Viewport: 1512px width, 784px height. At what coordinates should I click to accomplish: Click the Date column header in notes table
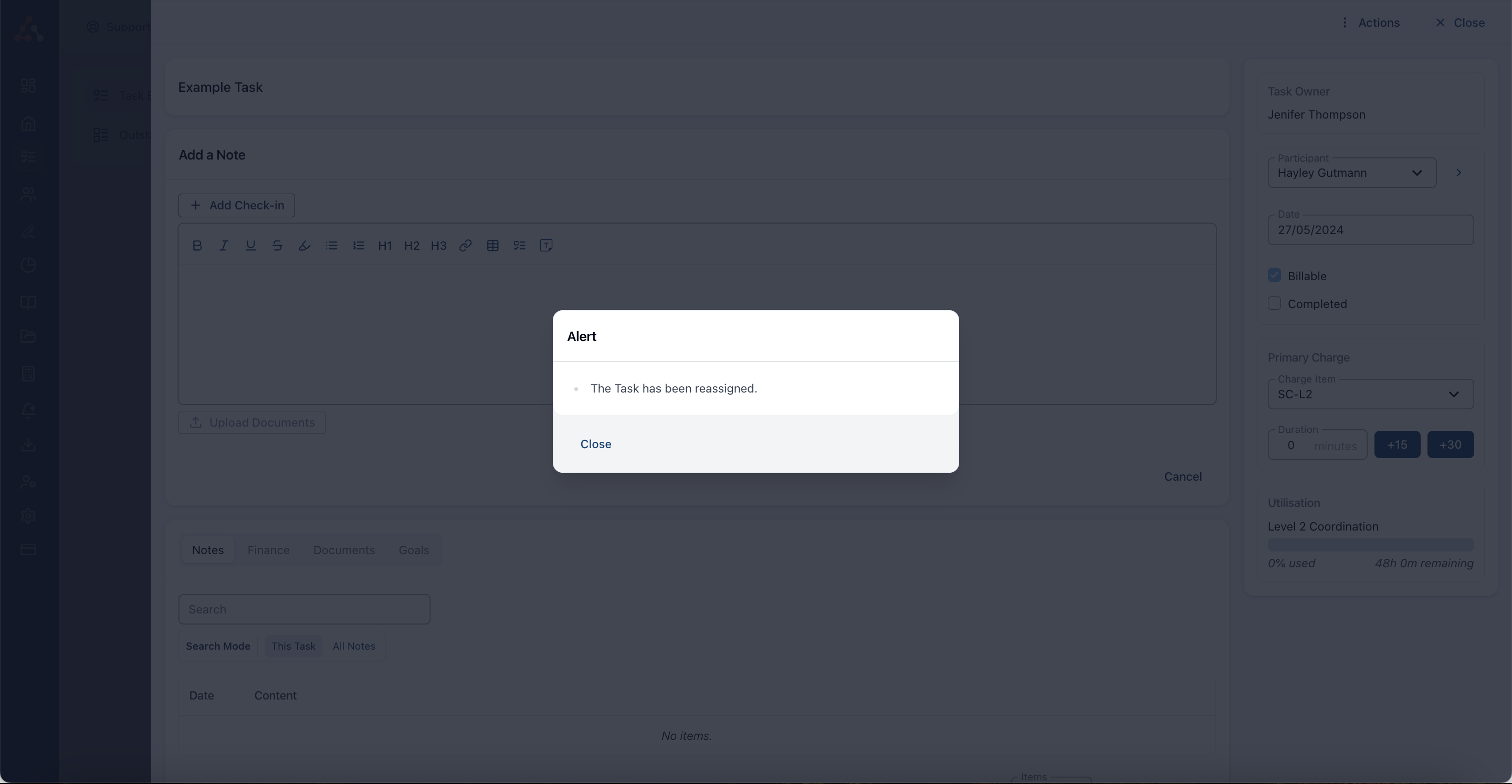(201, 695)
